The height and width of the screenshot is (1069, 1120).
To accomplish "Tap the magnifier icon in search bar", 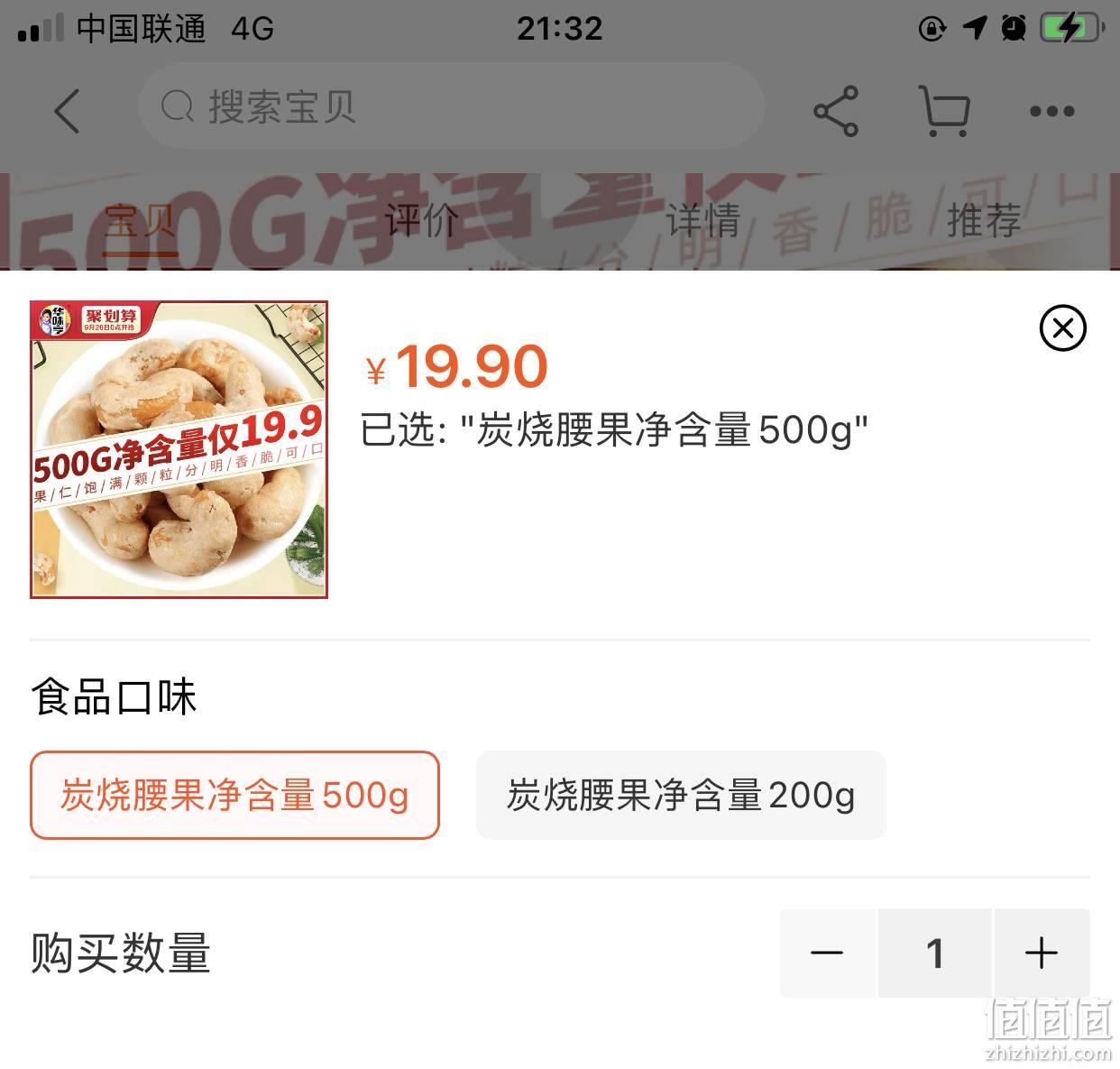I will [178, 107].
